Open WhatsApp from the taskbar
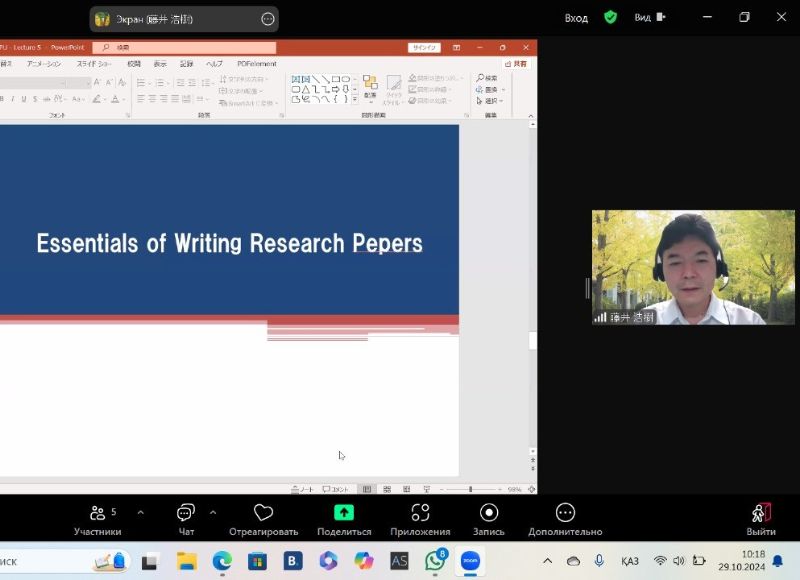 pyautogui.click(x=435, y=561)
